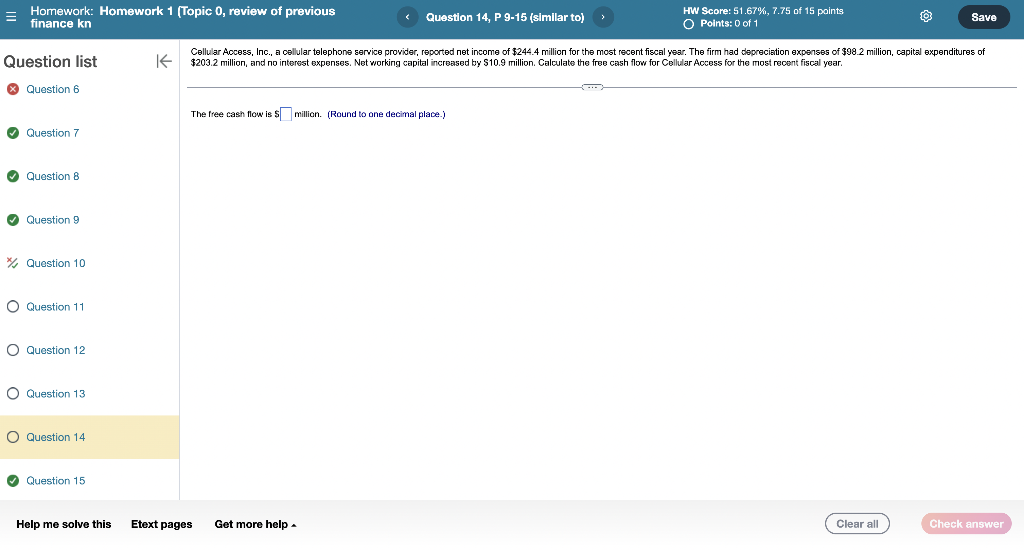Click the Homework 1 title text
Screen dimensions: 1024x550
click(x=182, y=17)
